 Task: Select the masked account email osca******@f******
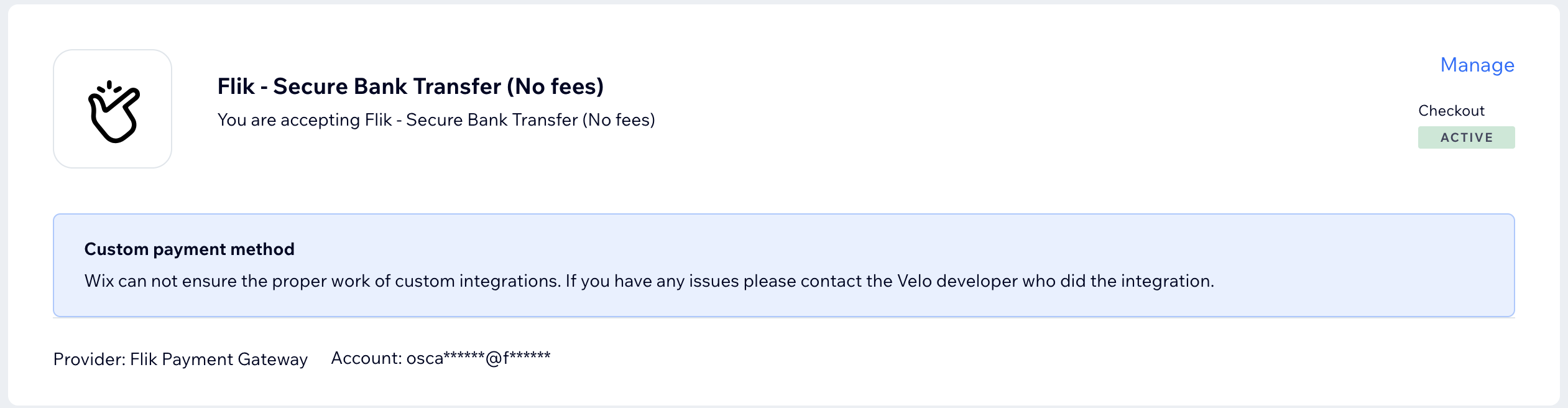tap(478, 358)
